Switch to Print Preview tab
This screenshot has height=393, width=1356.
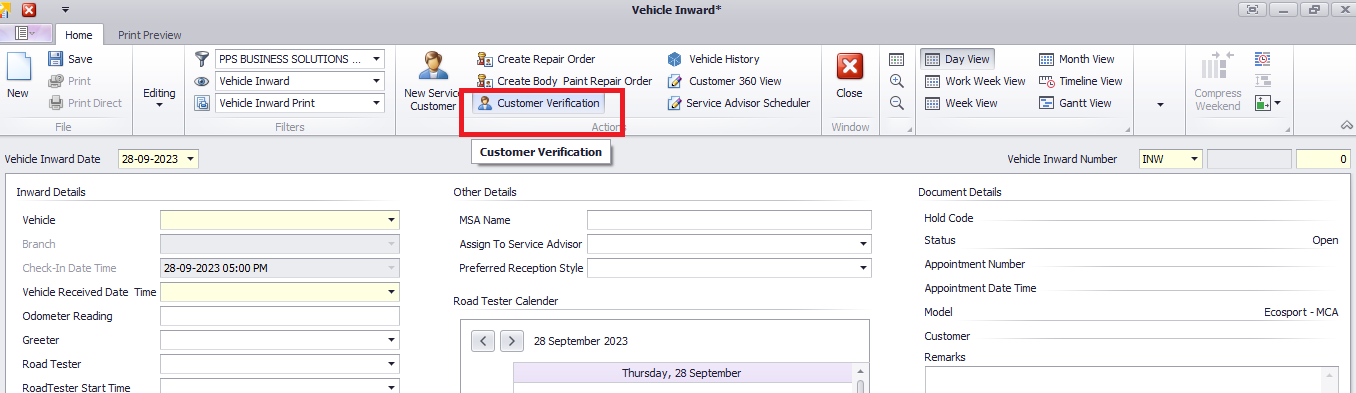[150, 35]
